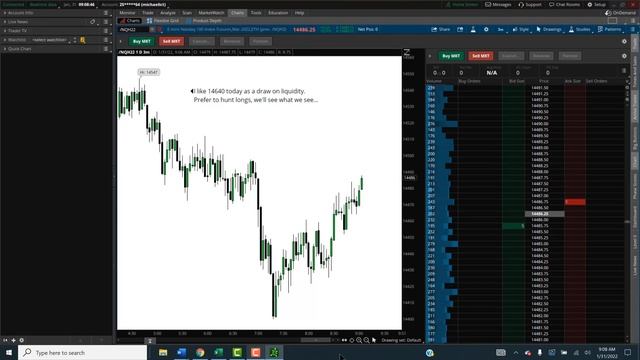
Task: Expand the Watchlist gadget
Action: tap(5, 40)
